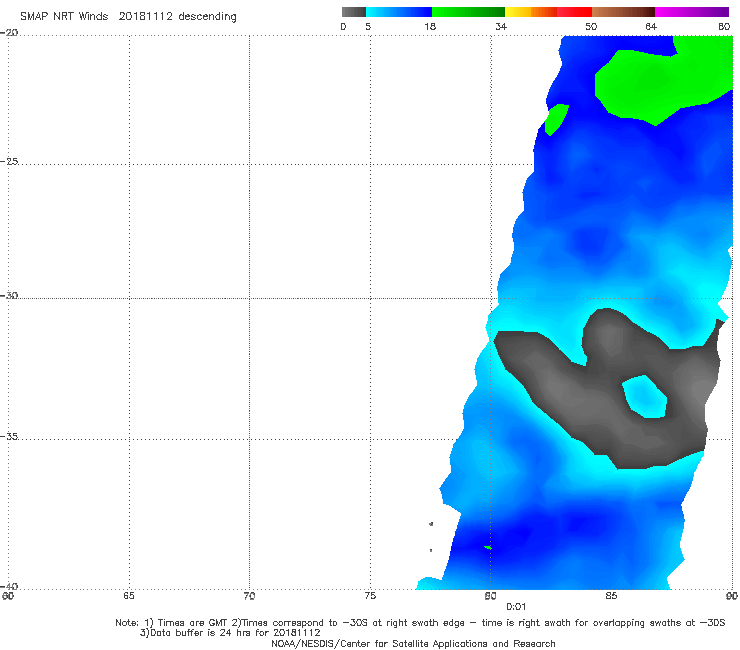Image resolution: width=740 pixels, height=650 pixels.
Task: Click the -30 latitude axis label
Action: click(x=9, y=295)
